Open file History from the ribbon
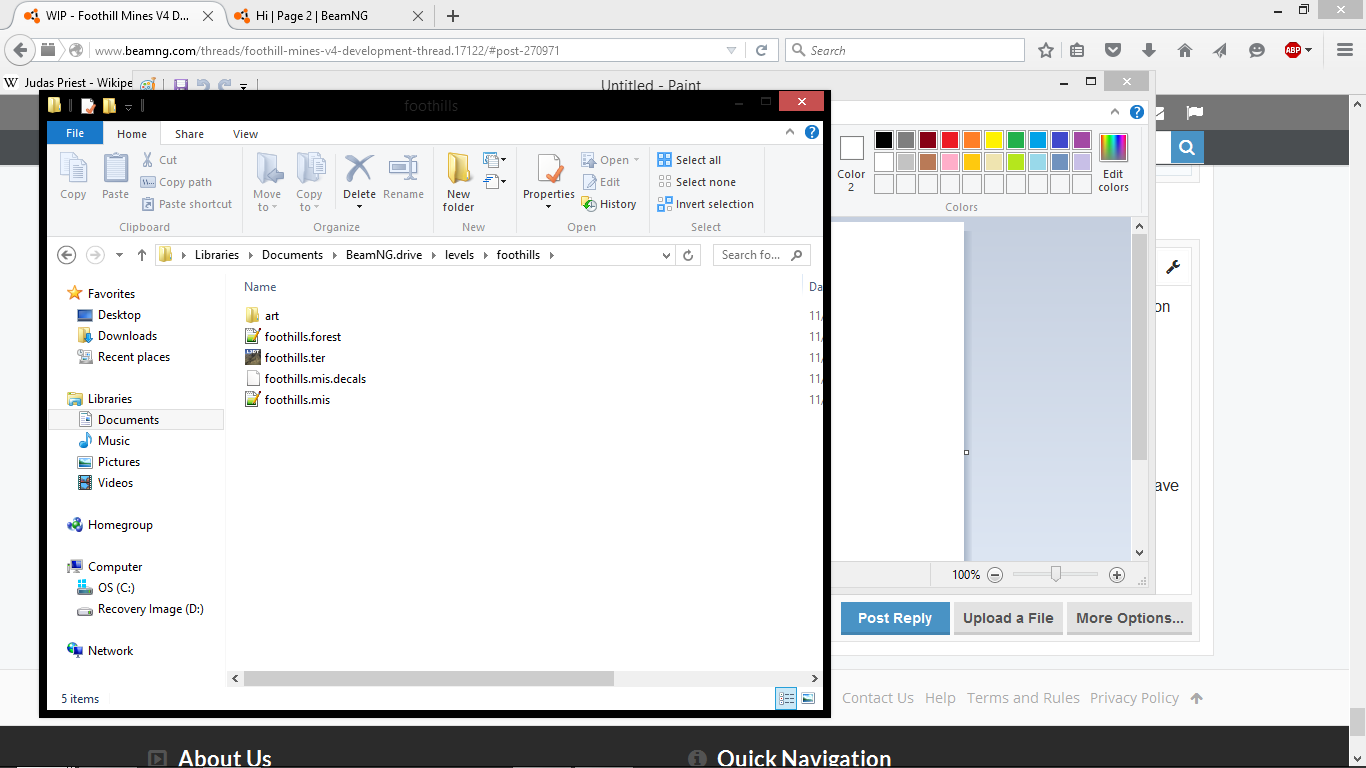Screen dimensions: 1366x768 pyautogui.click(x=609, y=204)
